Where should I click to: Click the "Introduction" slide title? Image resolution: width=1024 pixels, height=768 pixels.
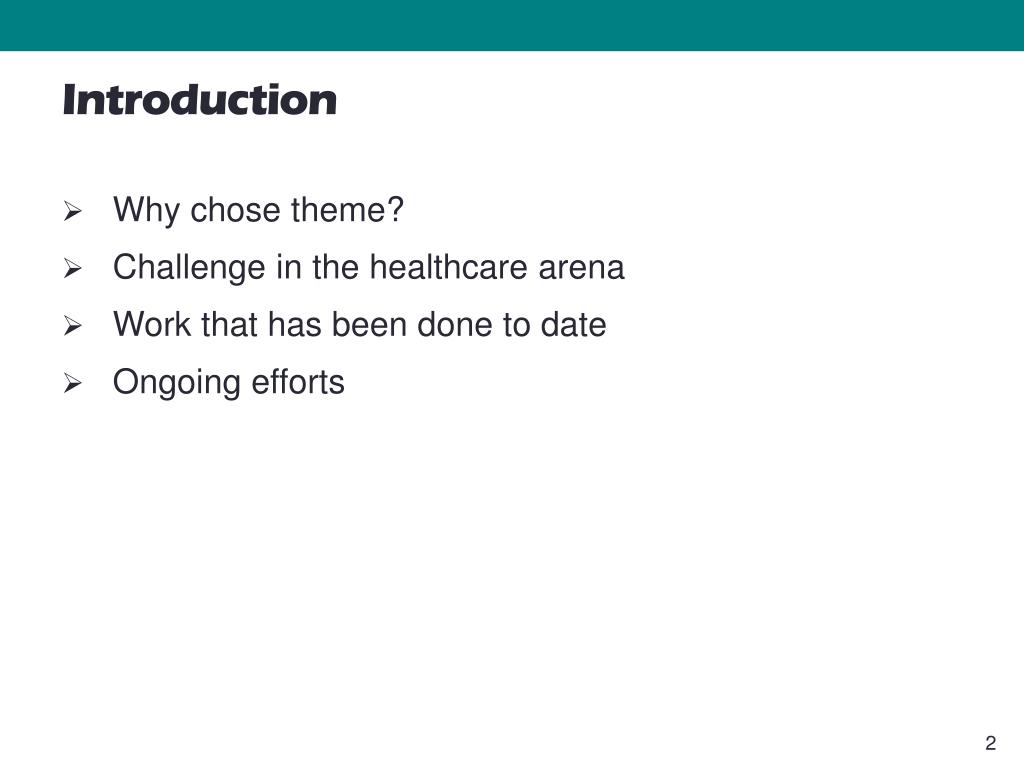coord(200,100)
